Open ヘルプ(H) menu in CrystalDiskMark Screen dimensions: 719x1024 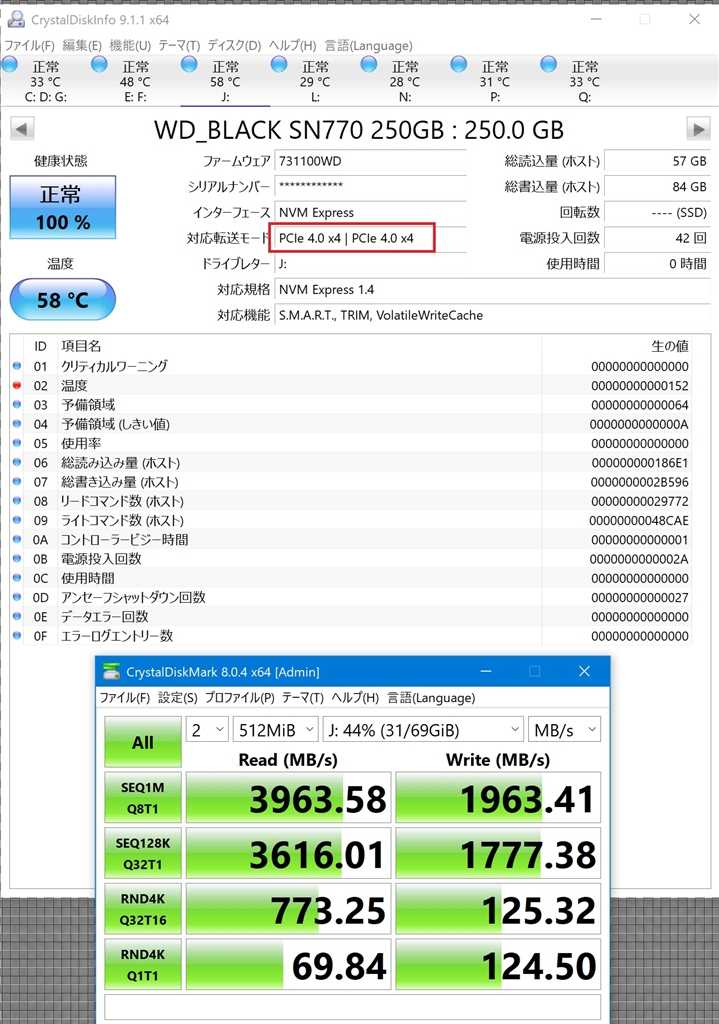[355, 697]
